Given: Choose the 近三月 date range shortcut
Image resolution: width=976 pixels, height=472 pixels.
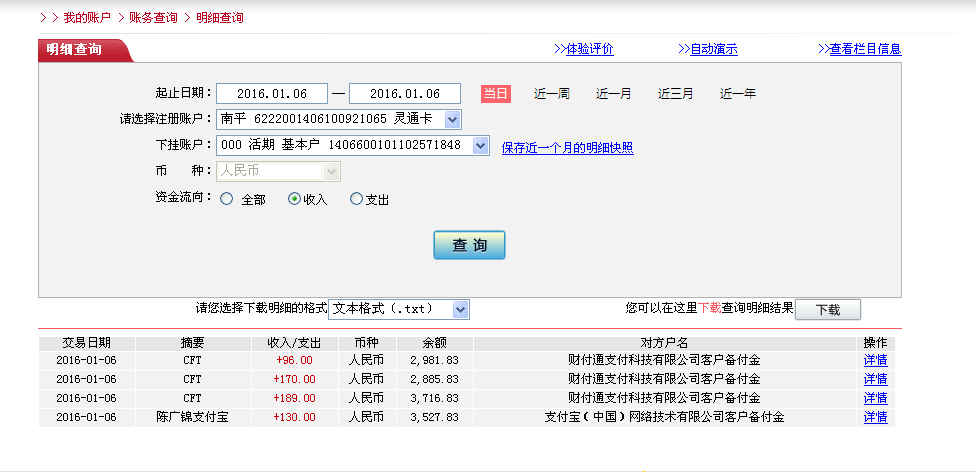Looking at the screenshot, I should coord(675,94).
